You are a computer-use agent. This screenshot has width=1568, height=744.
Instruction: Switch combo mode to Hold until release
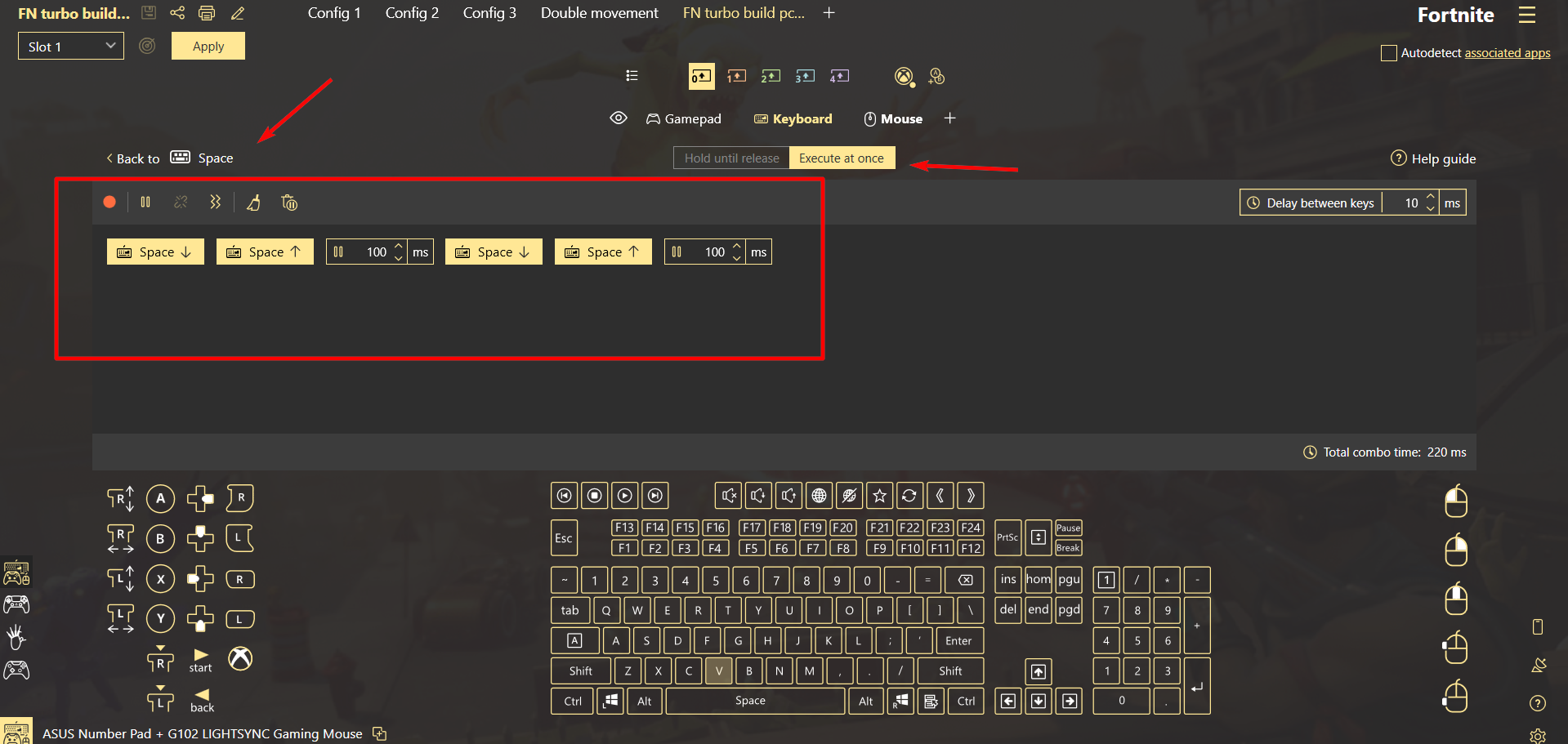pos(731,158)
